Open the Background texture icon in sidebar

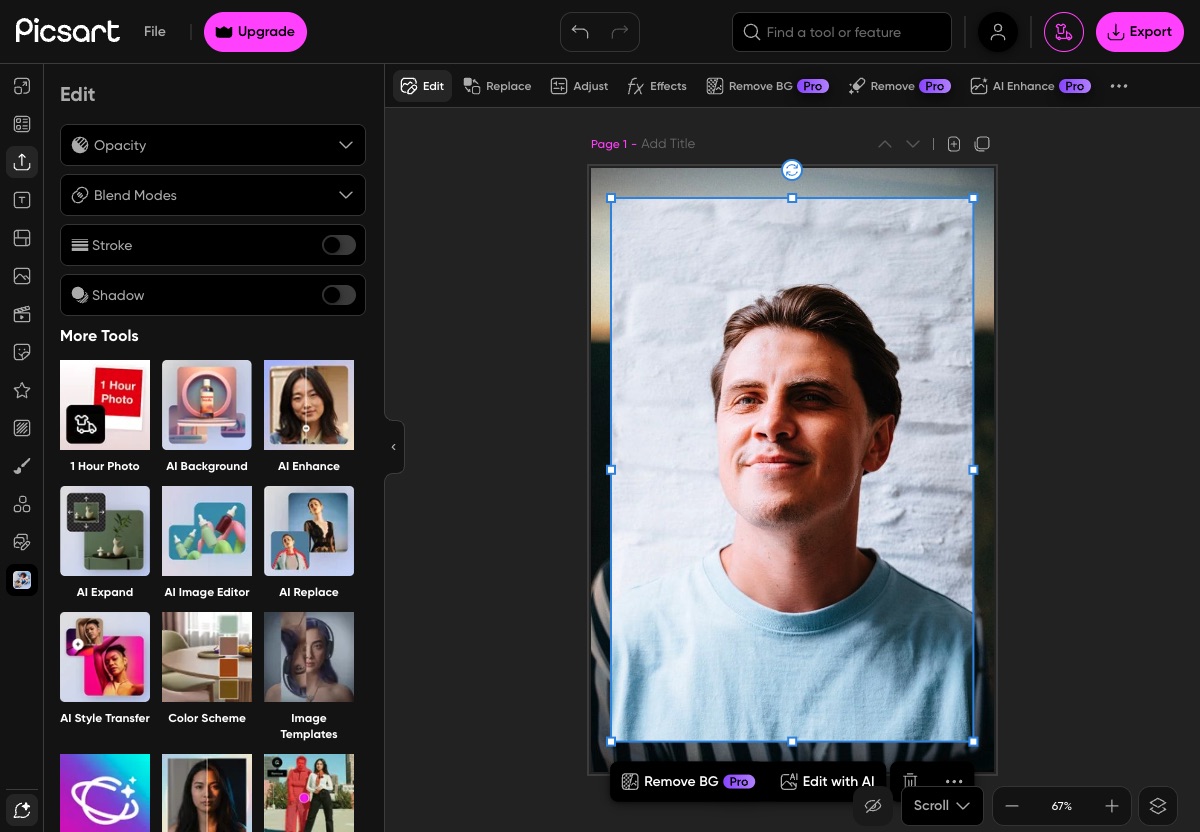[22, 428]
